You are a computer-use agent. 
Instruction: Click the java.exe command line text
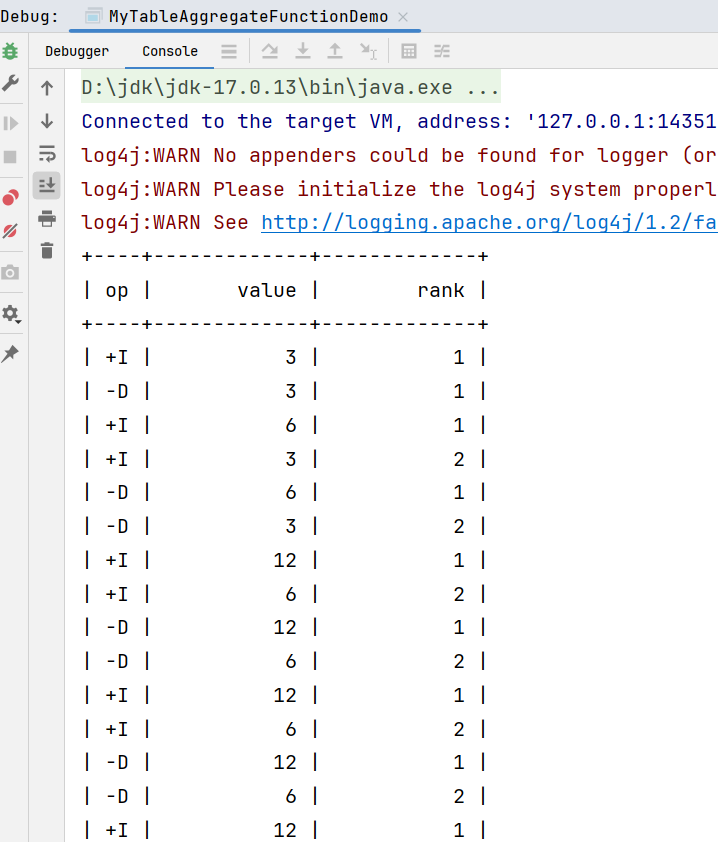291,87
